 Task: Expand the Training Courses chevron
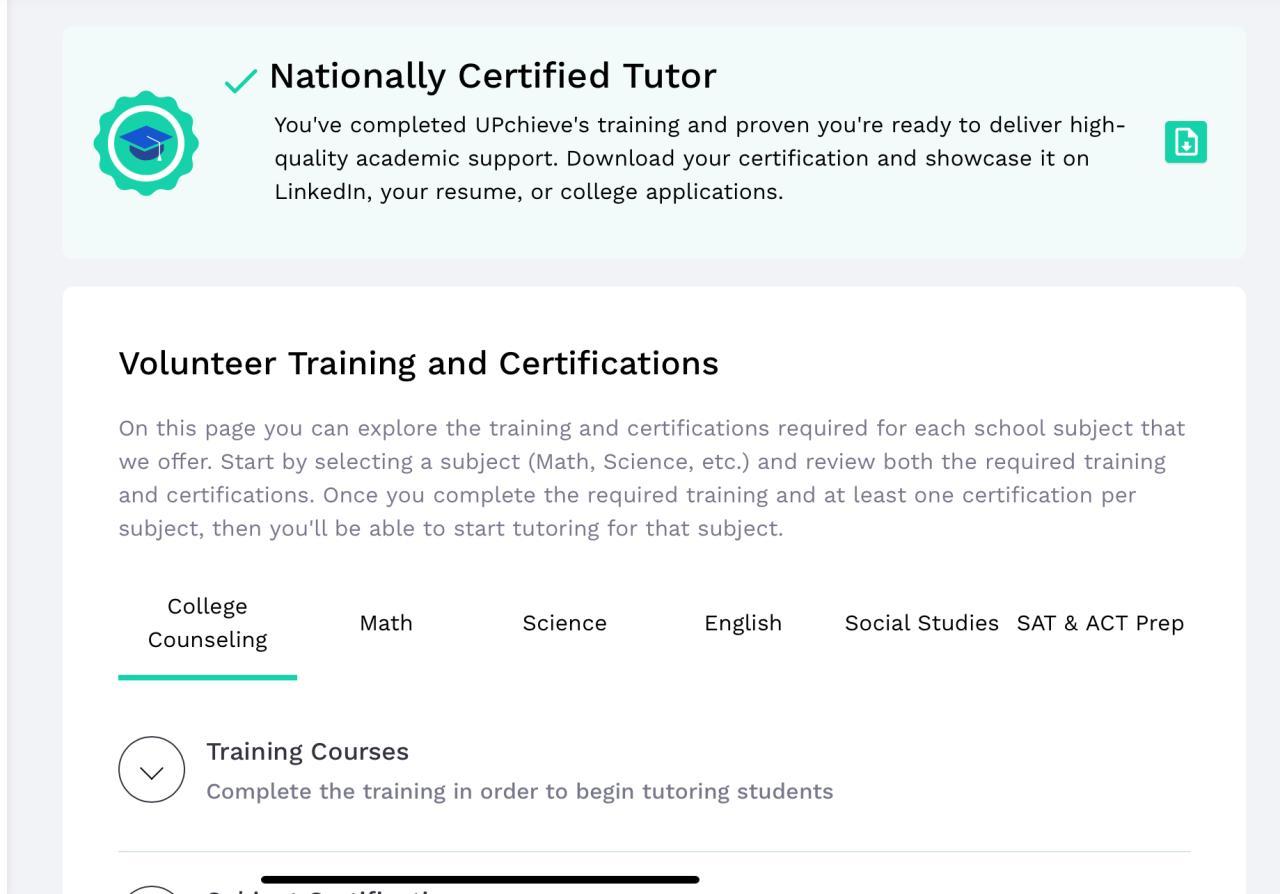(152, 770)
